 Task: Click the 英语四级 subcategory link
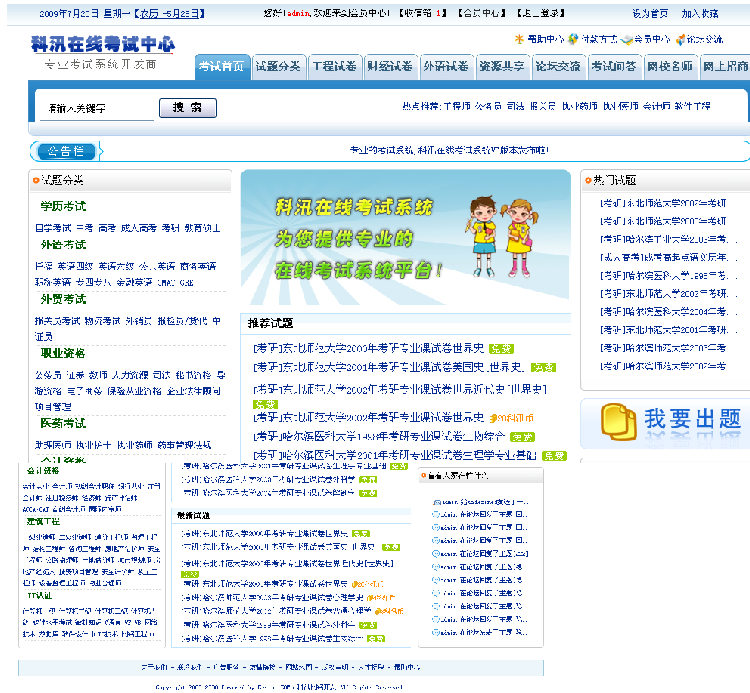pyautogui.click(x=75, y=266)
